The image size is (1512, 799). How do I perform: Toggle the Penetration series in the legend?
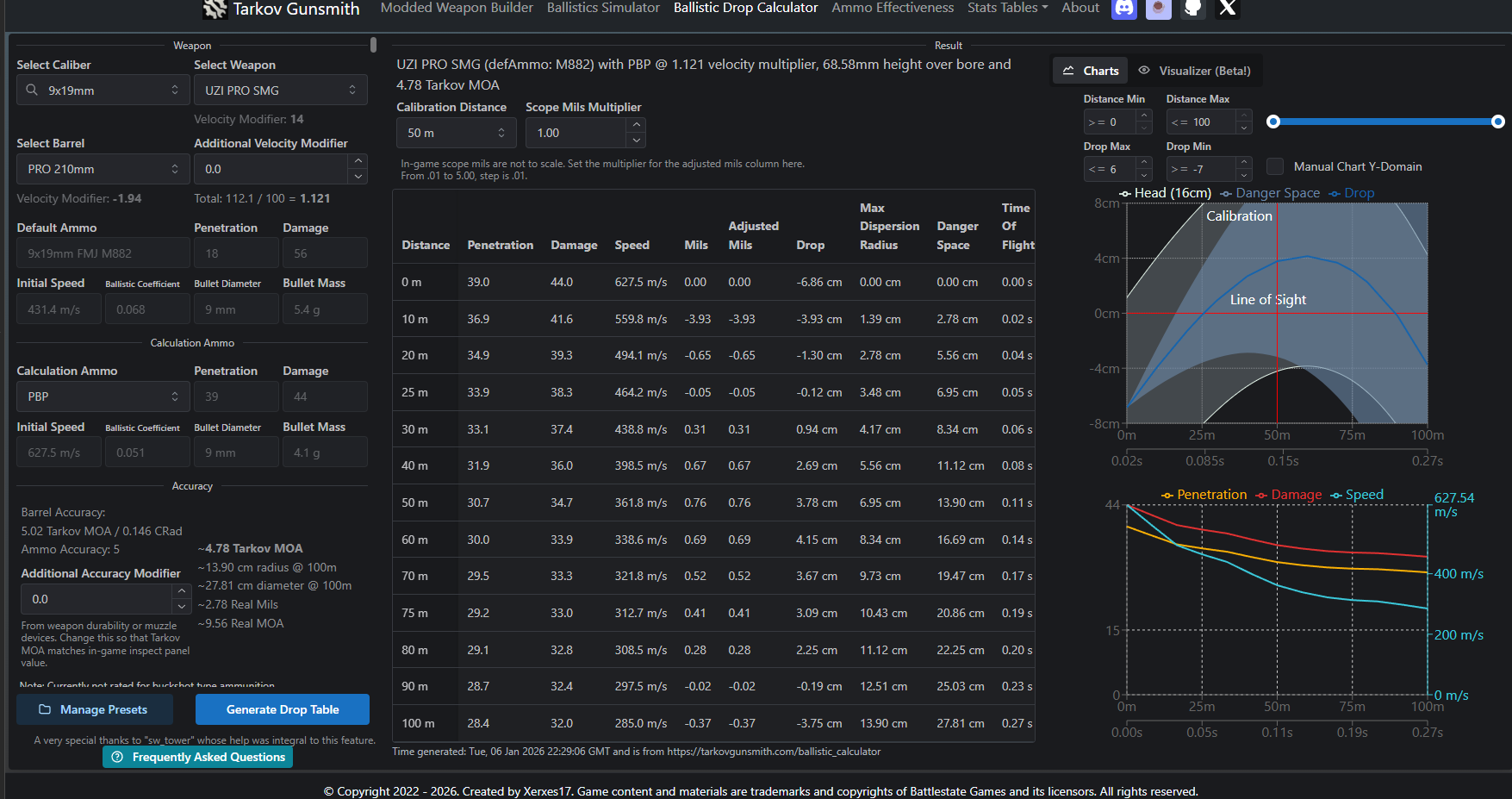coord(1204,495)
